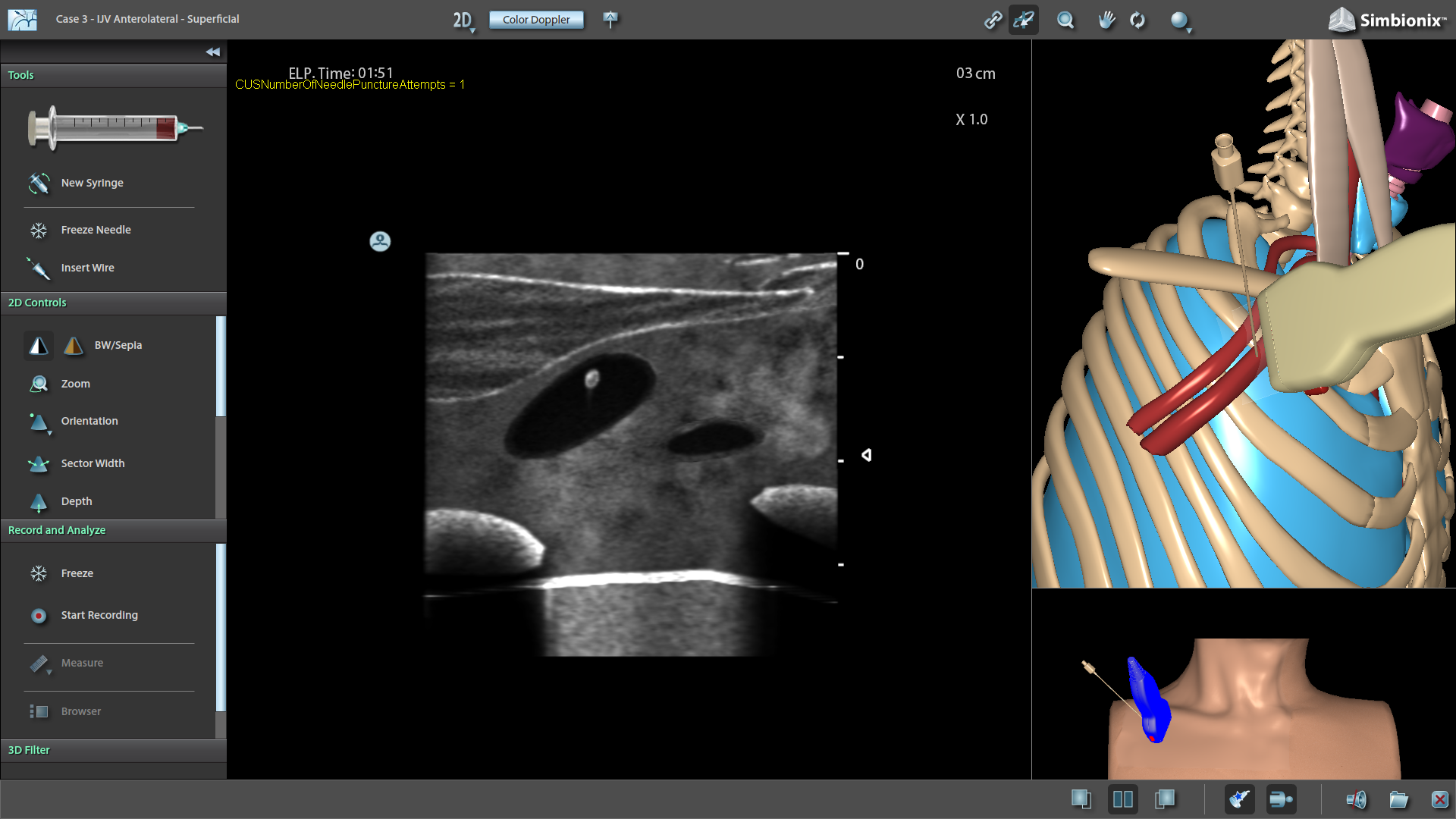Click the Insert Wire label
1456x819 pixels.
click(88, 268)
